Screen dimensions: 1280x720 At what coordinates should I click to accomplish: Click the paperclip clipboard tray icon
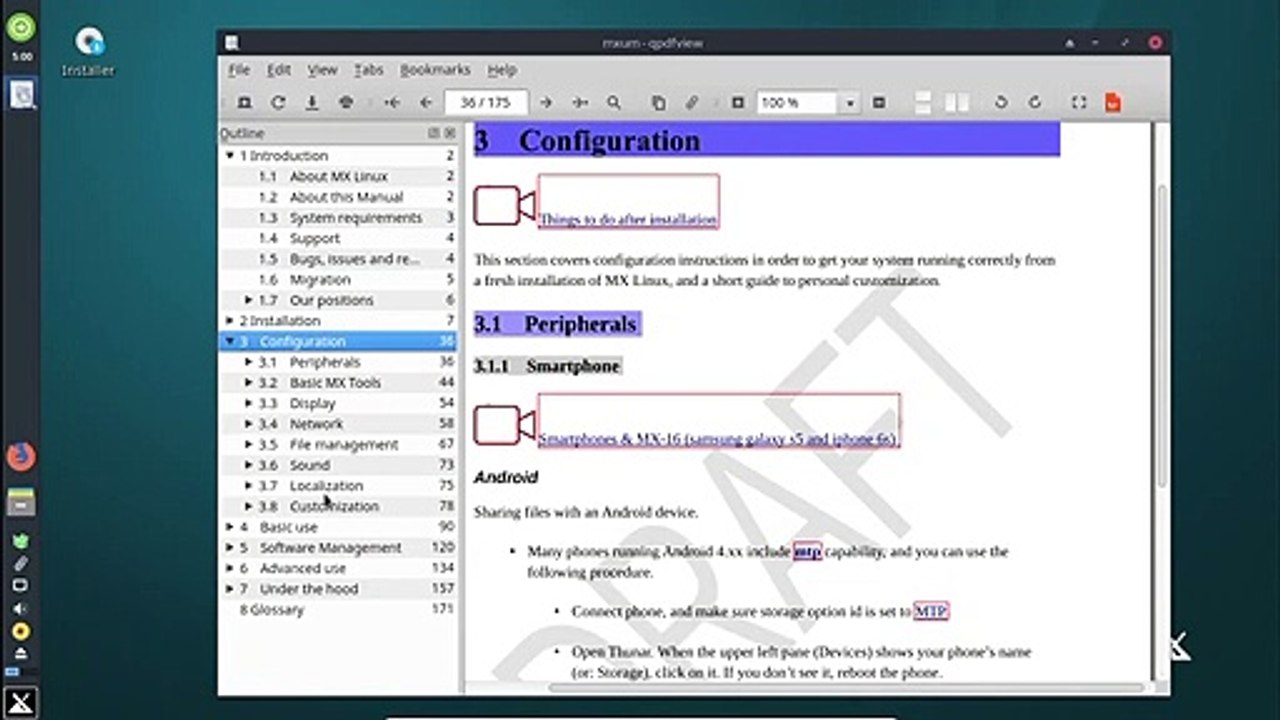pyautogui.click(x=20, y=564)
